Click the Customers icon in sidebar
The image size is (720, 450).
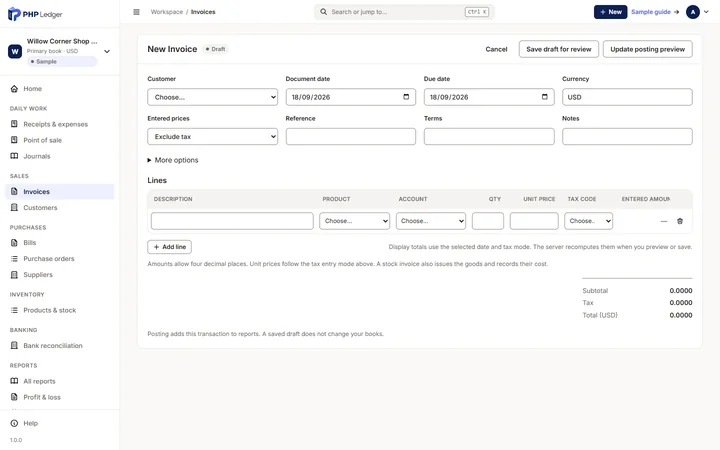(x=14, y=208)
